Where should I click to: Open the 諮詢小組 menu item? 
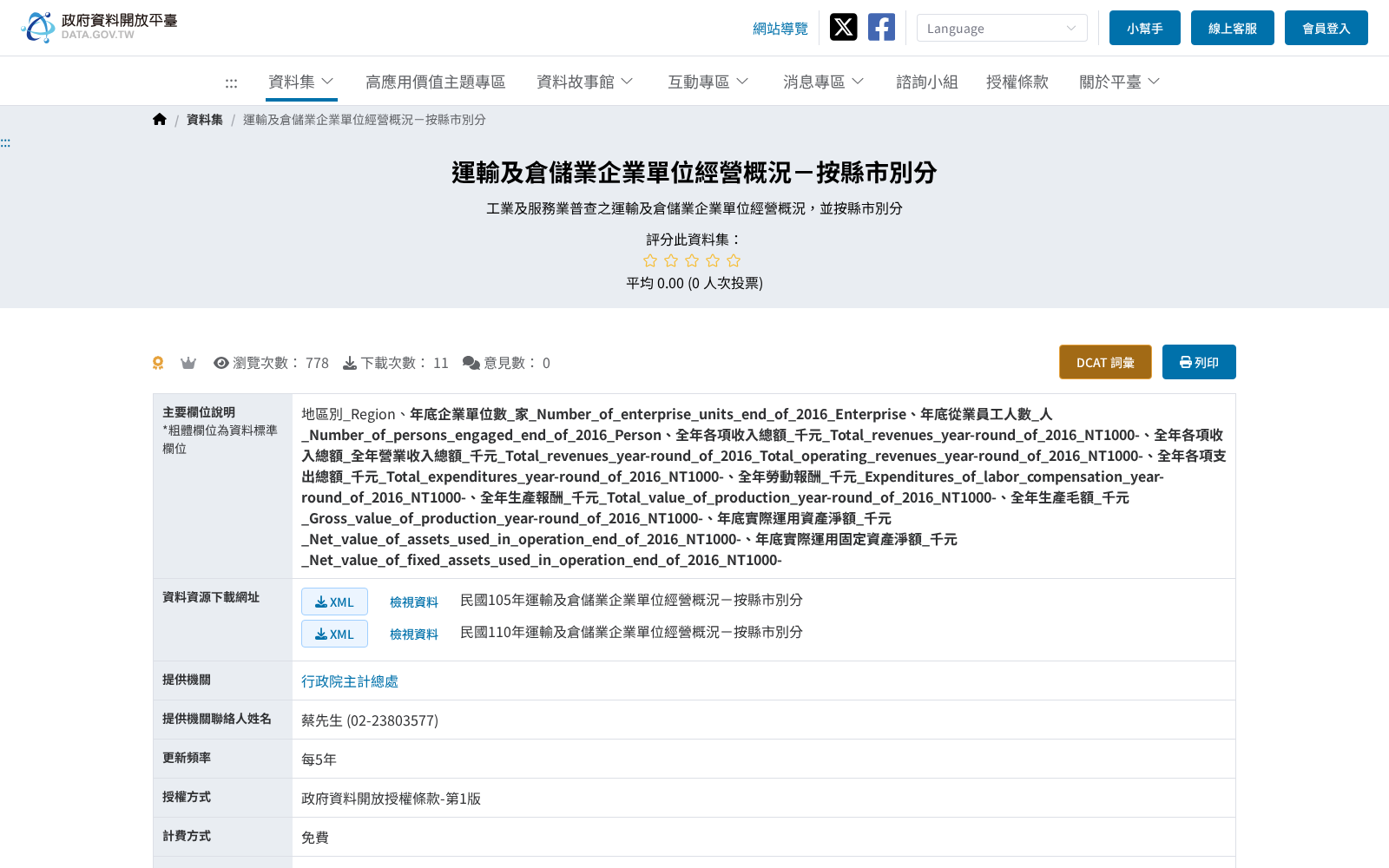(926, 82)
